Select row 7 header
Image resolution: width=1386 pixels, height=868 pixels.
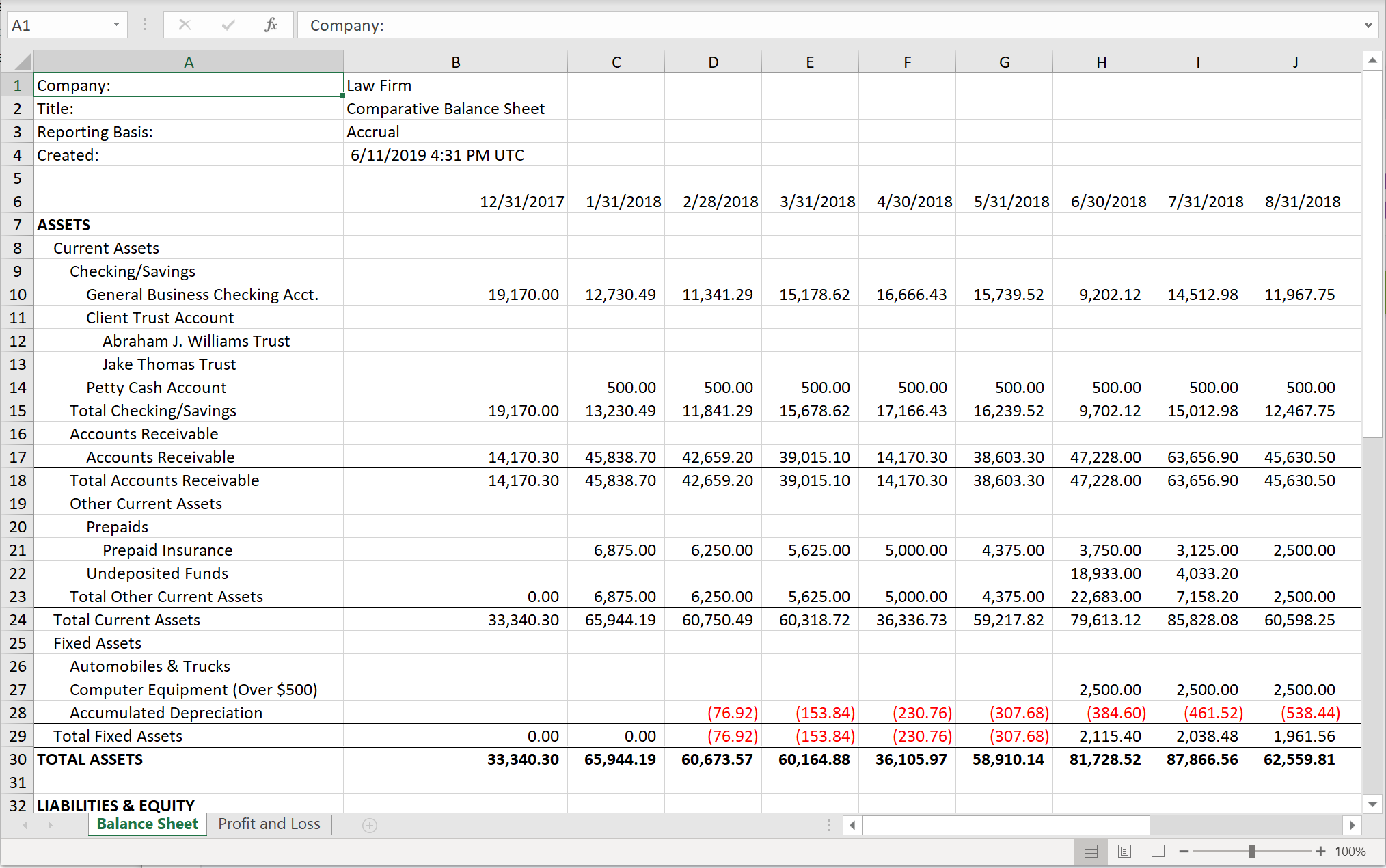tap(18, 225)
